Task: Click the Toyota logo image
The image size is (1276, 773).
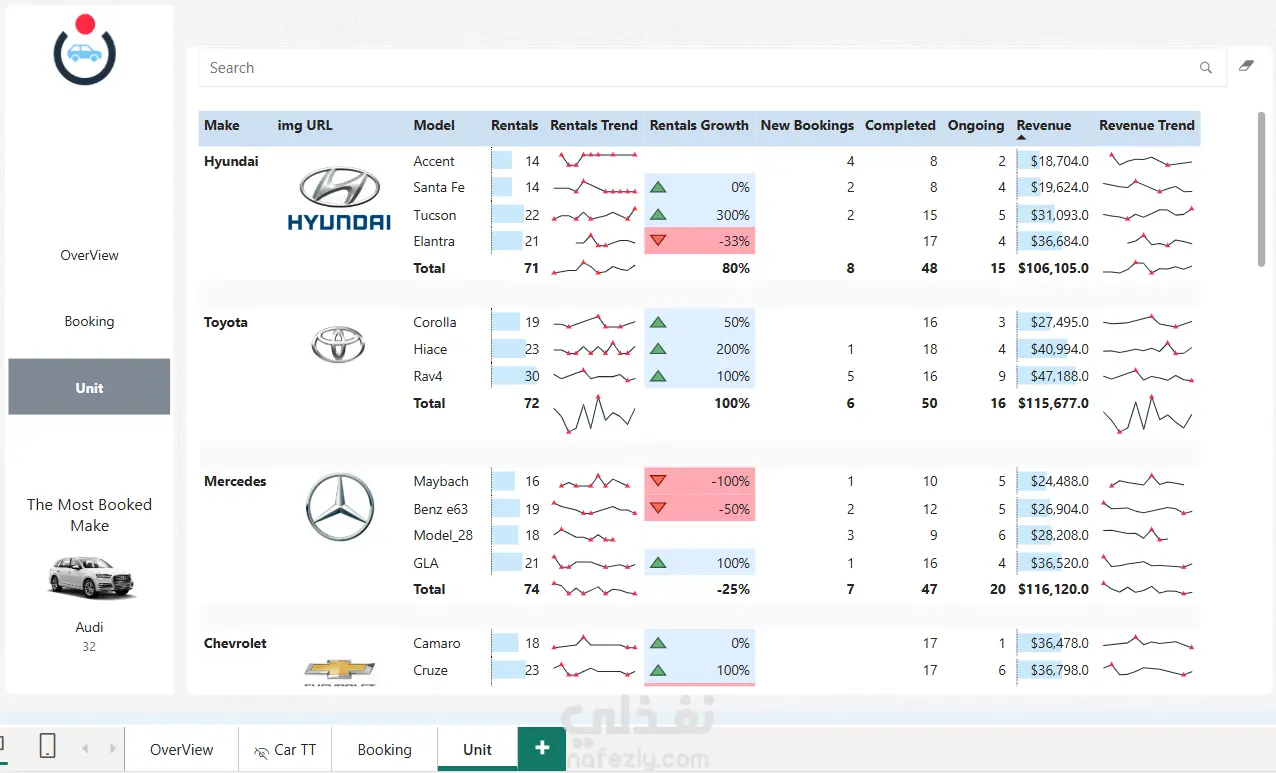Action: click(x=339, y=345)
